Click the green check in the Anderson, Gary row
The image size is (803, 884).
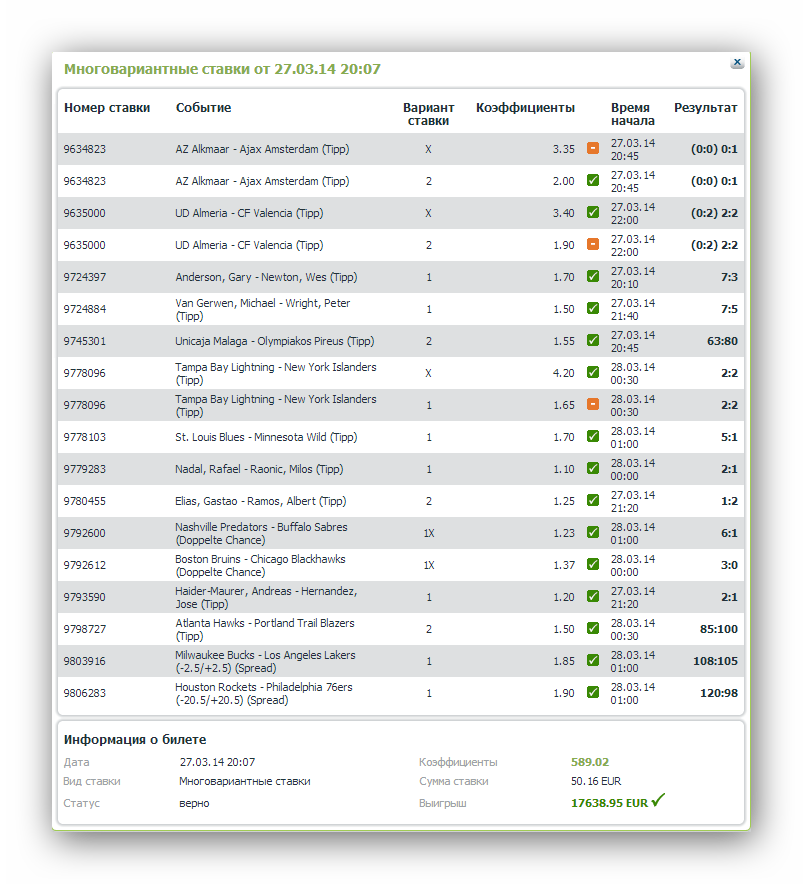tap(593, 276)
